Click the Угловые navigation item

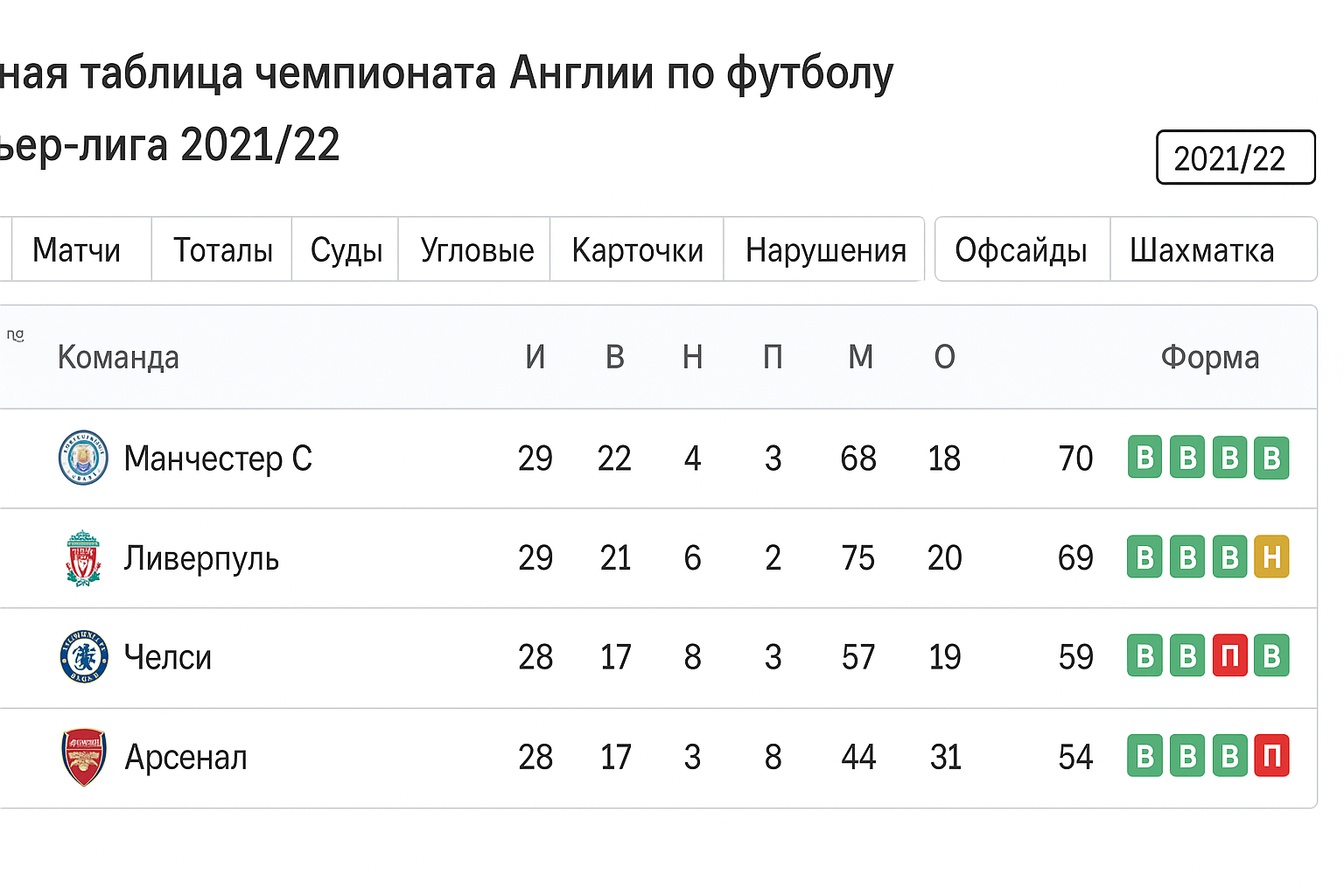pos(478,249)
